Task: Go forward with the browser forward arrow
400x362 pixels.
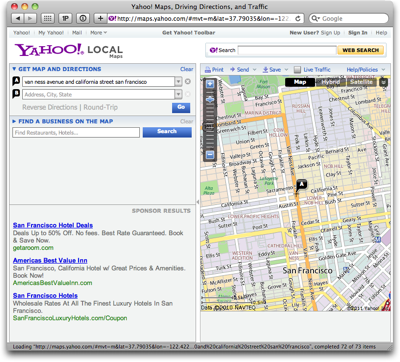Action: tap(30, 18)
